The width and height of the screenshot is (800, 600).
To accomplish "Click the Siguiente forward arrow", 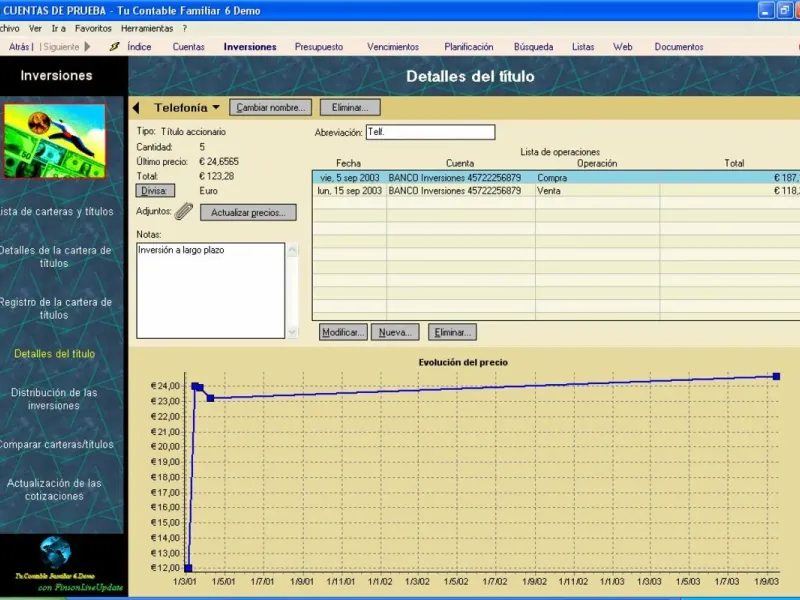I will (x=87, y=46).
